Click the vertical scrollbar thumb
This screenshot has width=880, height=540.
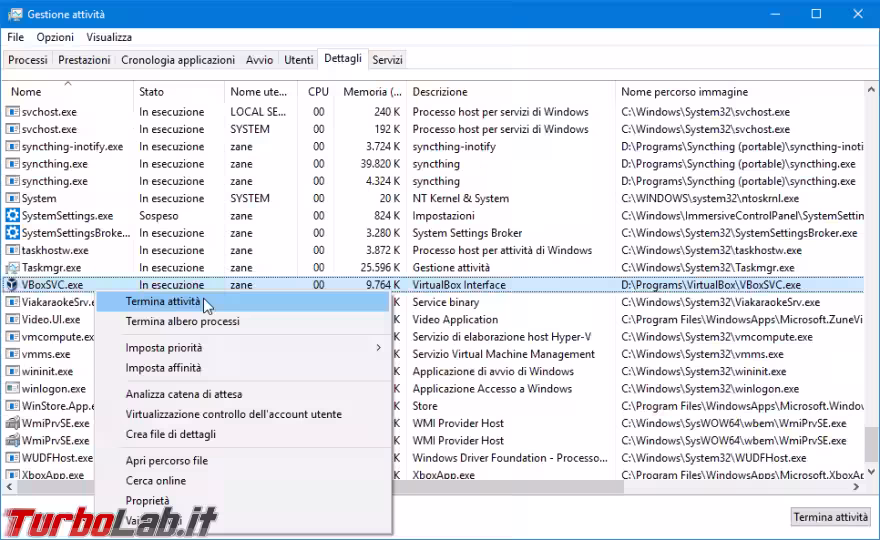[871, 443]
